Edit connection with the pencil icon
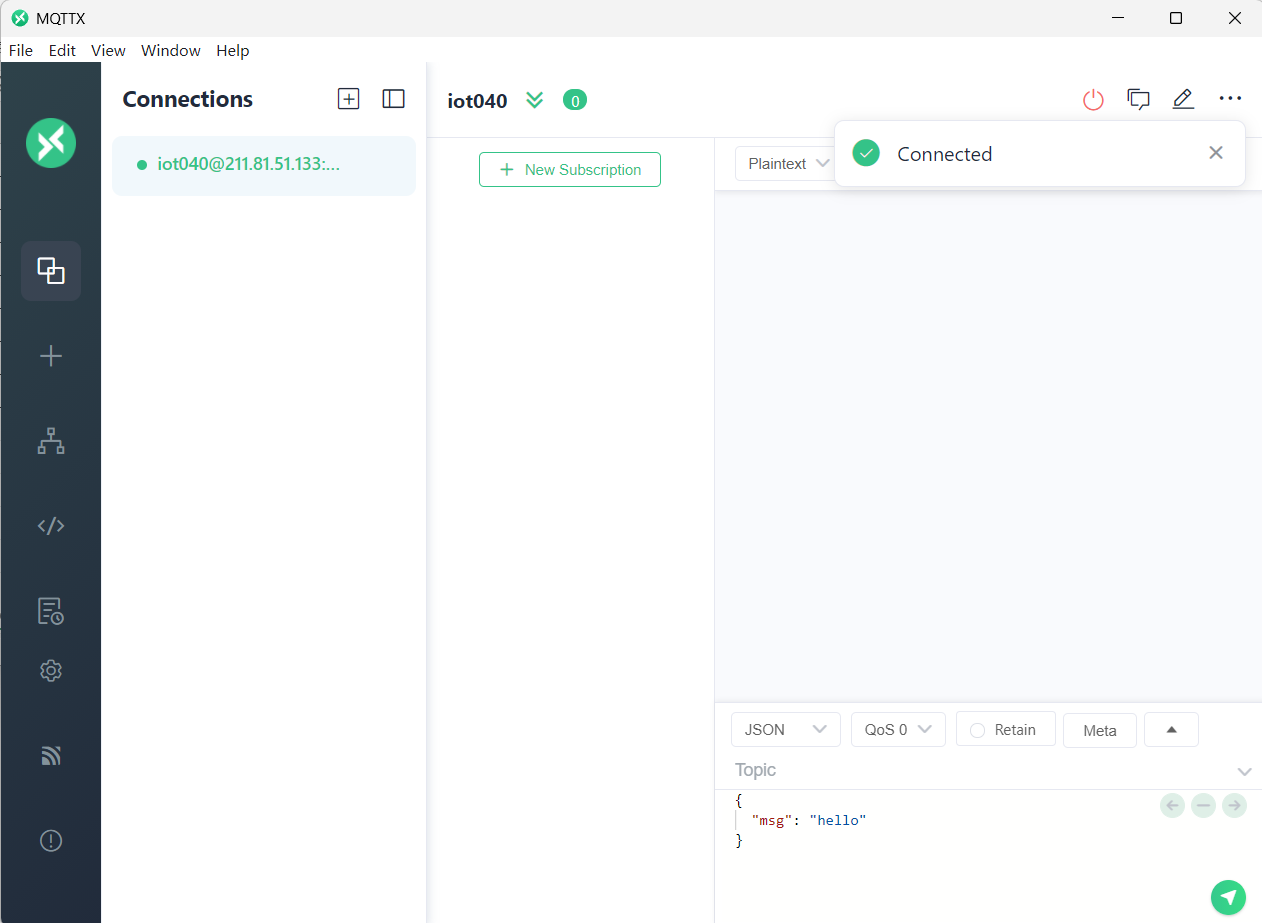 (1183, 99)
